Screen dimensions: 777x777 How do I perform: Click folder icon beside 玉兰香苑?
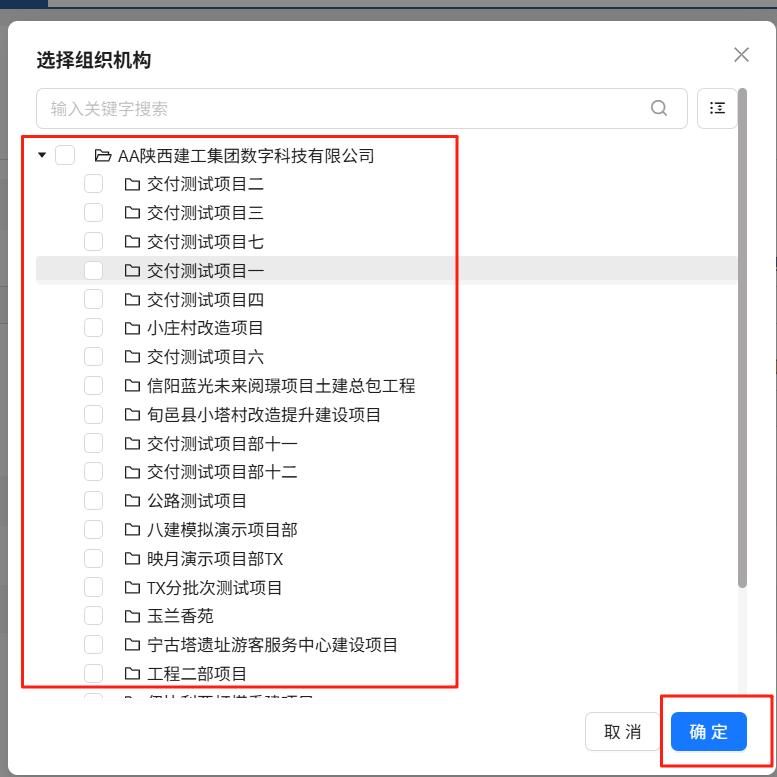pos(132,616)
